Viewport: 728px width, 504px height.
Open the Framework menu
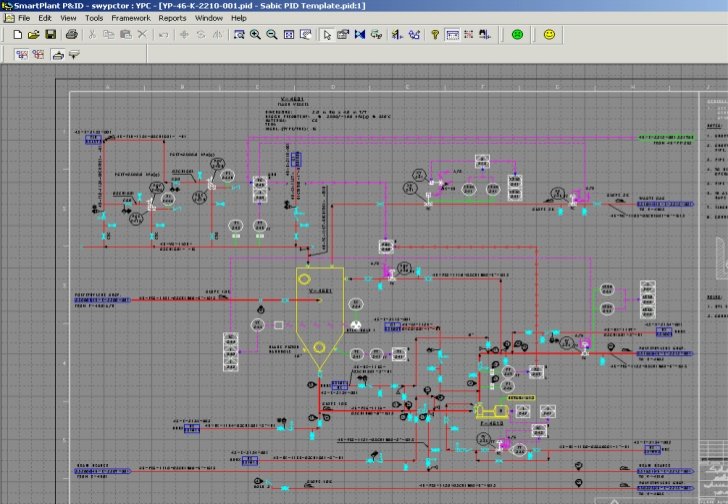click(131, 18)
